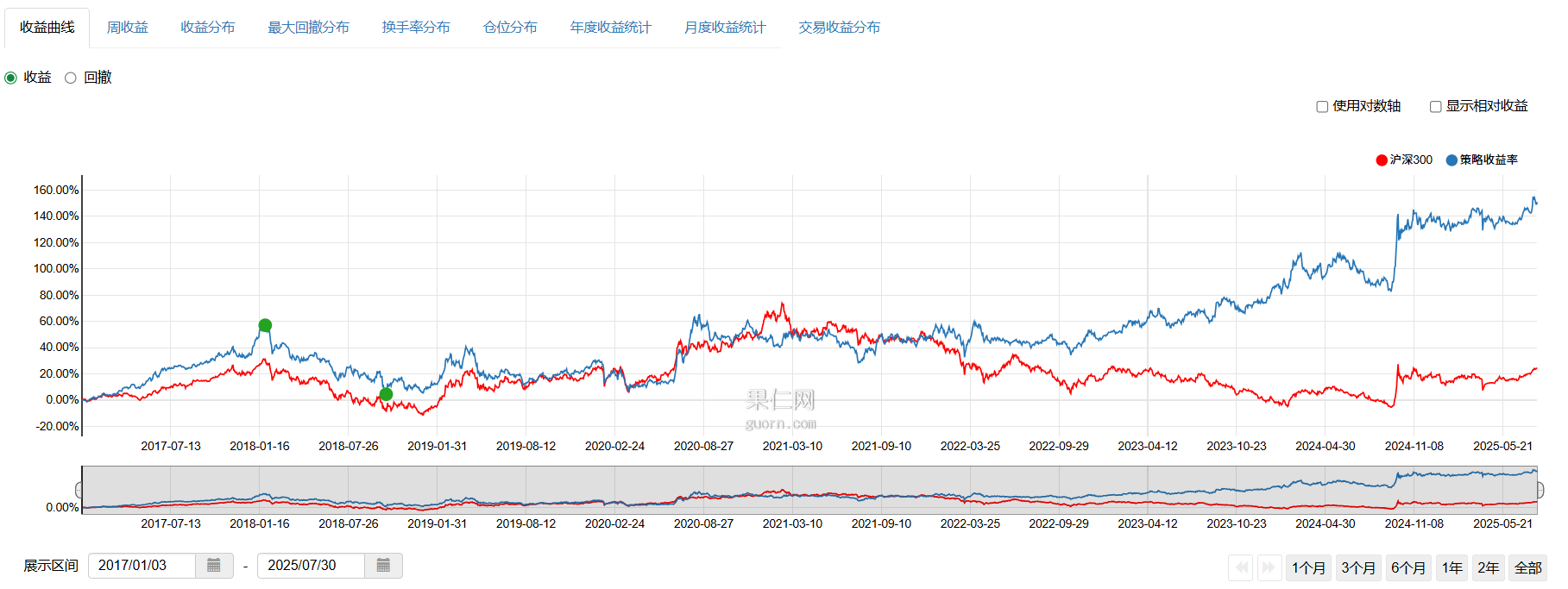This screenshot has height=589, width=1568.
Task: Open 仓位分布 tab
Action: [x=510, y=28]
